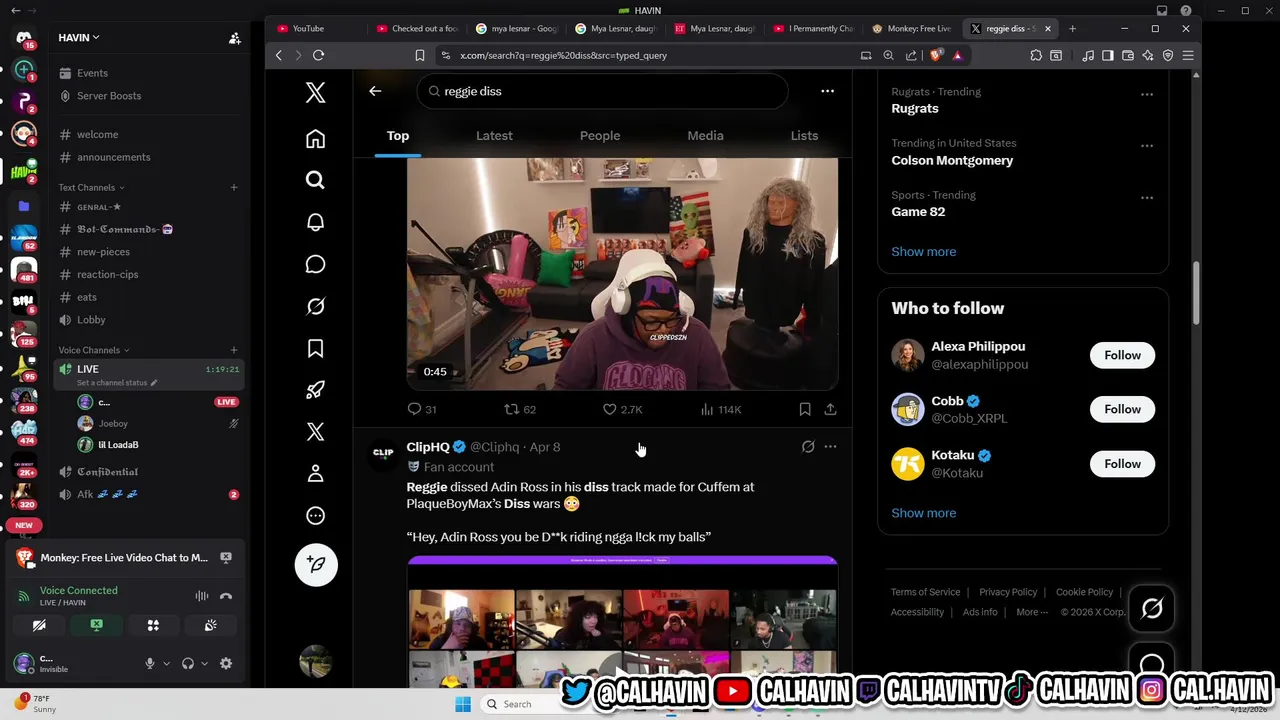Follow Alexa Philippou

click(x=1122, y=355)
